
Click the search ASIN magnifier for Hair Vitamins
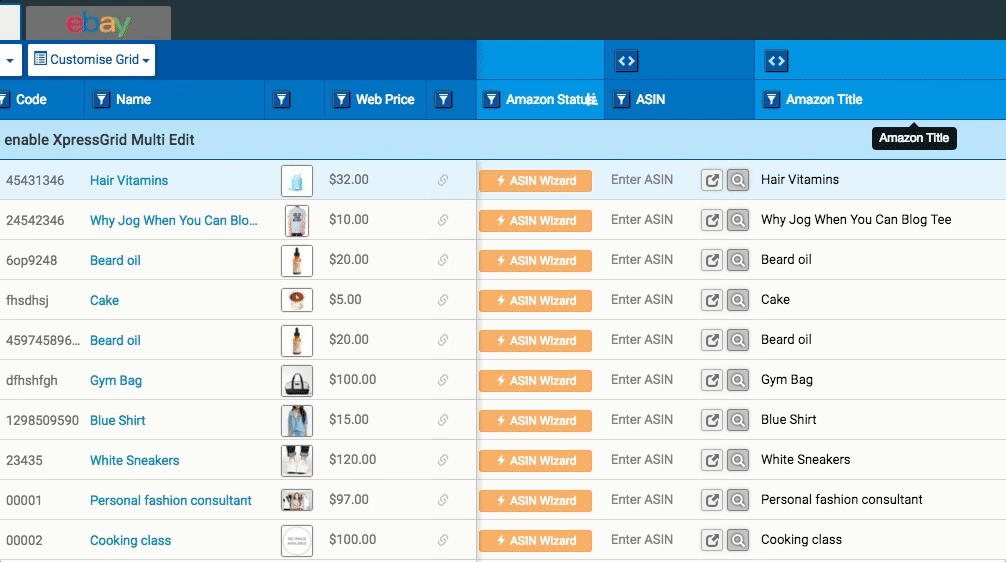[738, 180]
